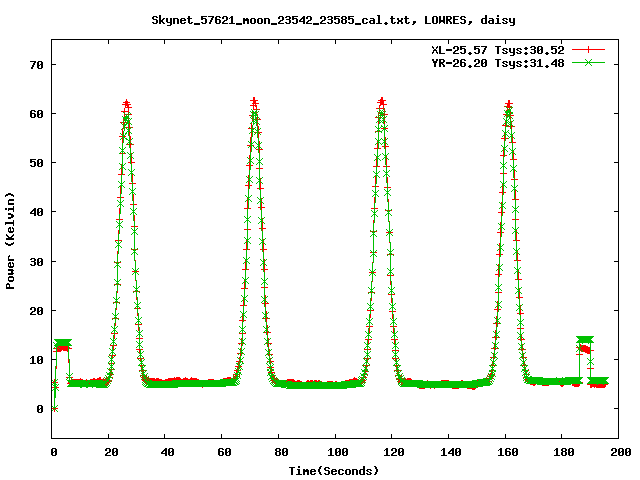Click the Power (Kelvin) axis label
Screen dimensions: 640x480
[x=10, y=241]
